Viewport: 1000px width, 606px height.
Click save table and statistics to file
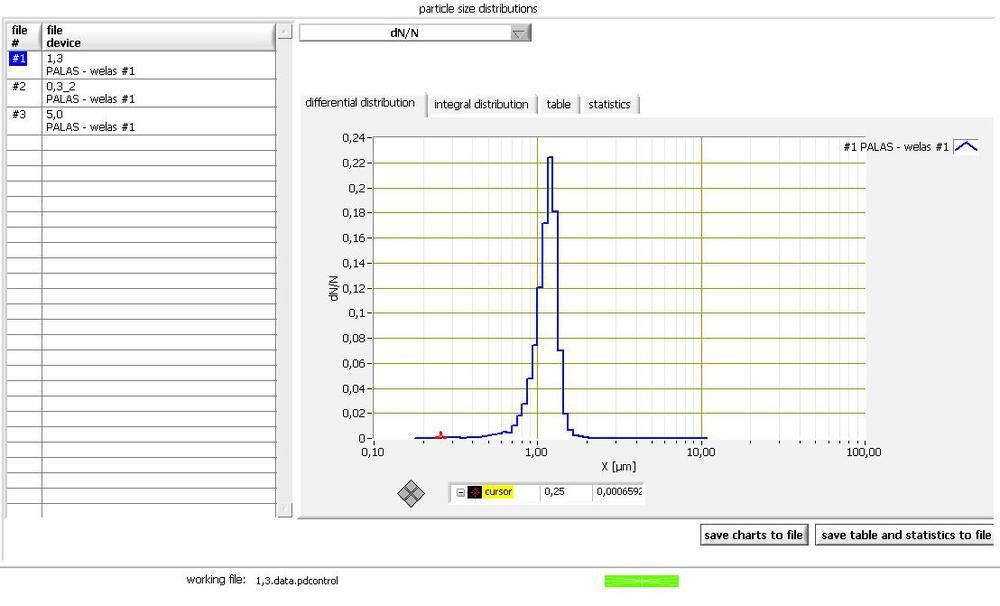(905, 535)
